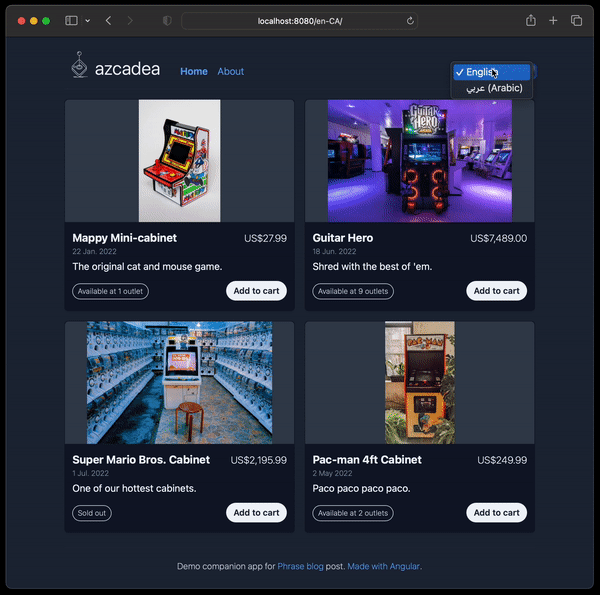Add Pac-man 4ft Cabinet to cart
This screenshot has width=600, height=595.
pyautogui.click(x=496, y=512)
